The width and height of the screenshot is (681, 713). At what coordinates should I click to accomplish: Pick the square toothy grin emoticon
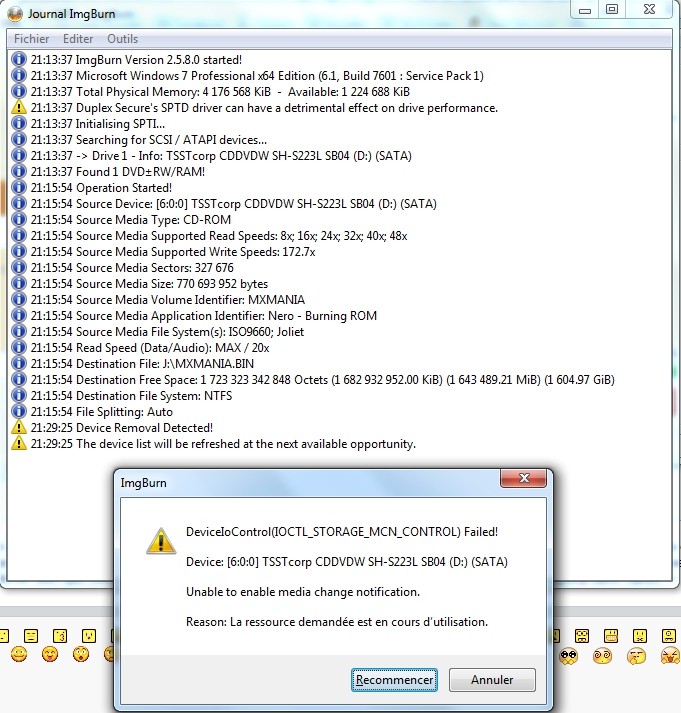611,636
